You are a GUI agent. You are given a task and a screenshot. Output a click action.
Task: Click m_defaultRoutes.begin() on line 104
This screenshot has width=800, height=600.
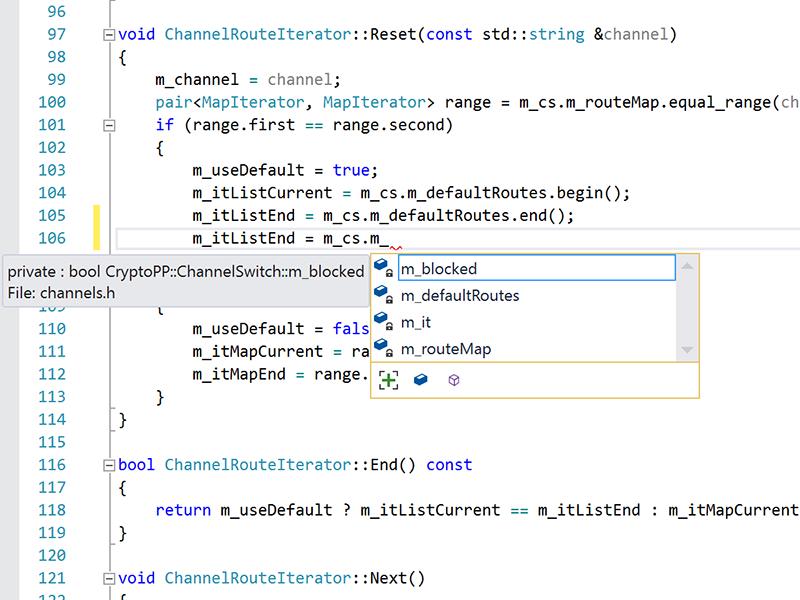523,193
